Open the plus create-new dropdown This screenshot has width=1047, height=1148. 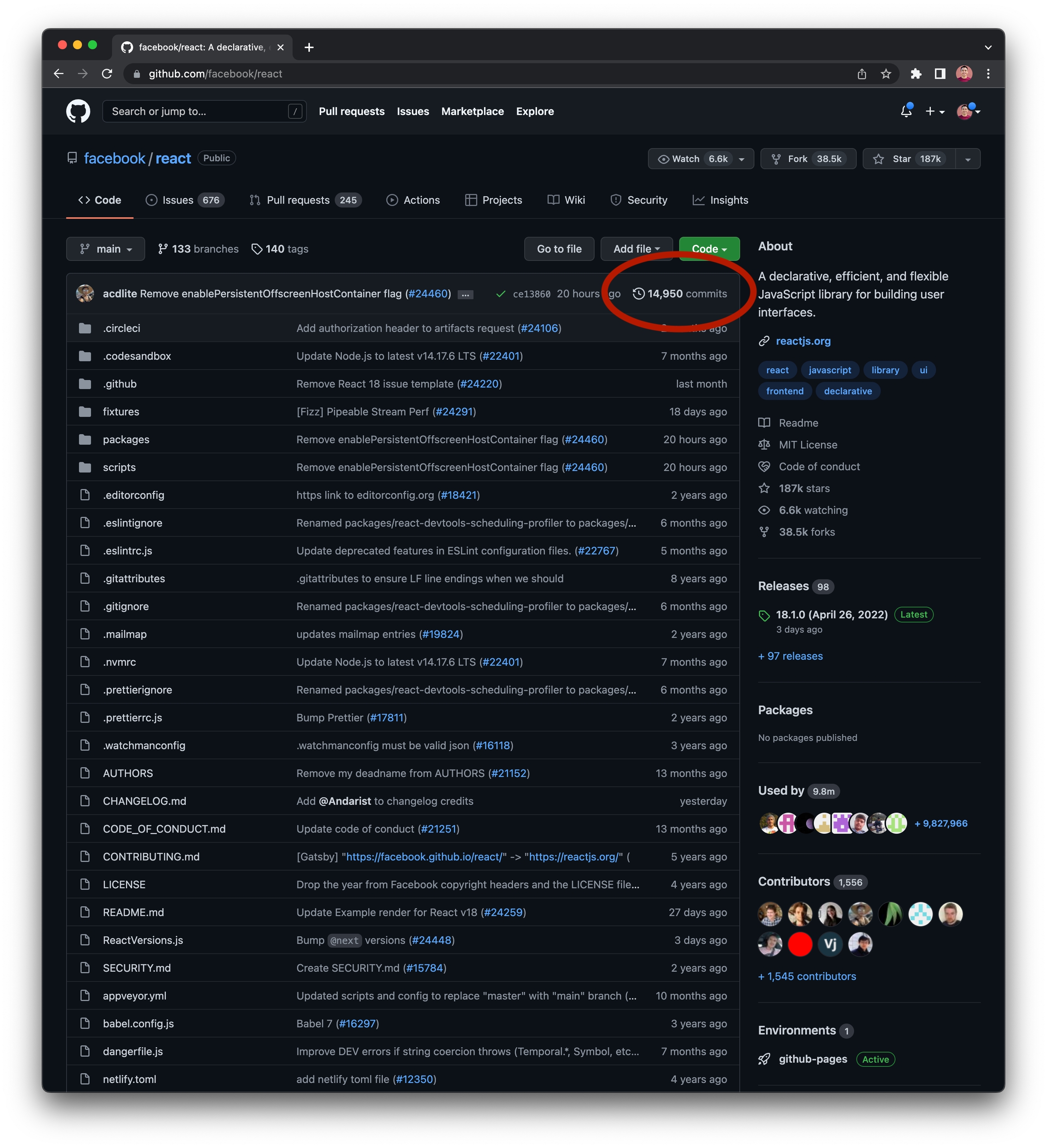tap(935, 112)
